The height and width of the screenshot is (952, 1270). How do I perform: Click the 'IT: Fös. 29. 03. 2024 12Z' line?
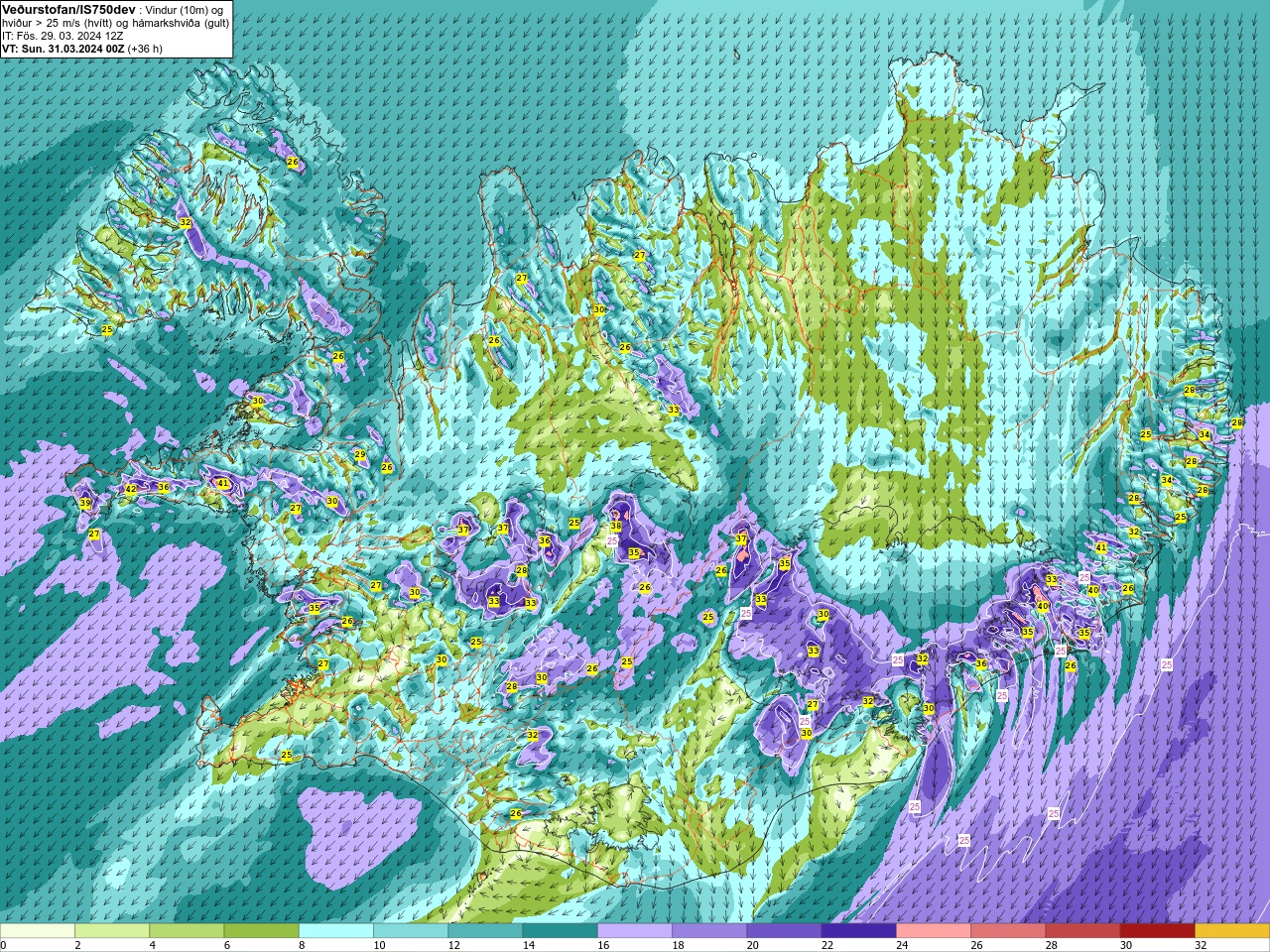pyautogui.click(x=63, y=36)
